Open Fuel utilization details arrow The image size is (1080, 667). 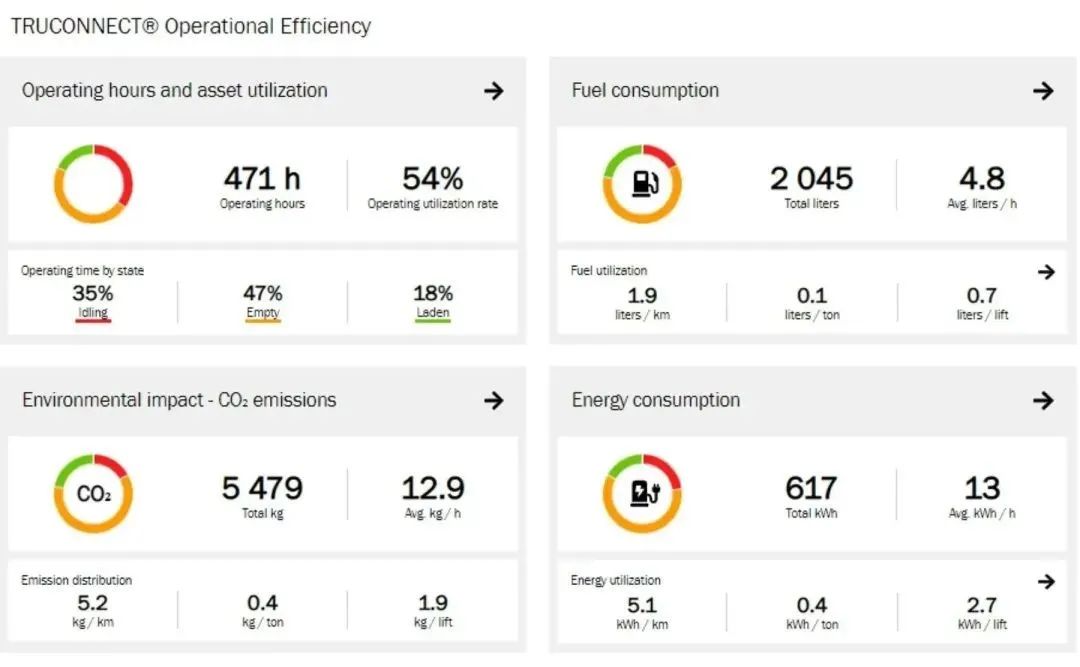click(1046, 272)
